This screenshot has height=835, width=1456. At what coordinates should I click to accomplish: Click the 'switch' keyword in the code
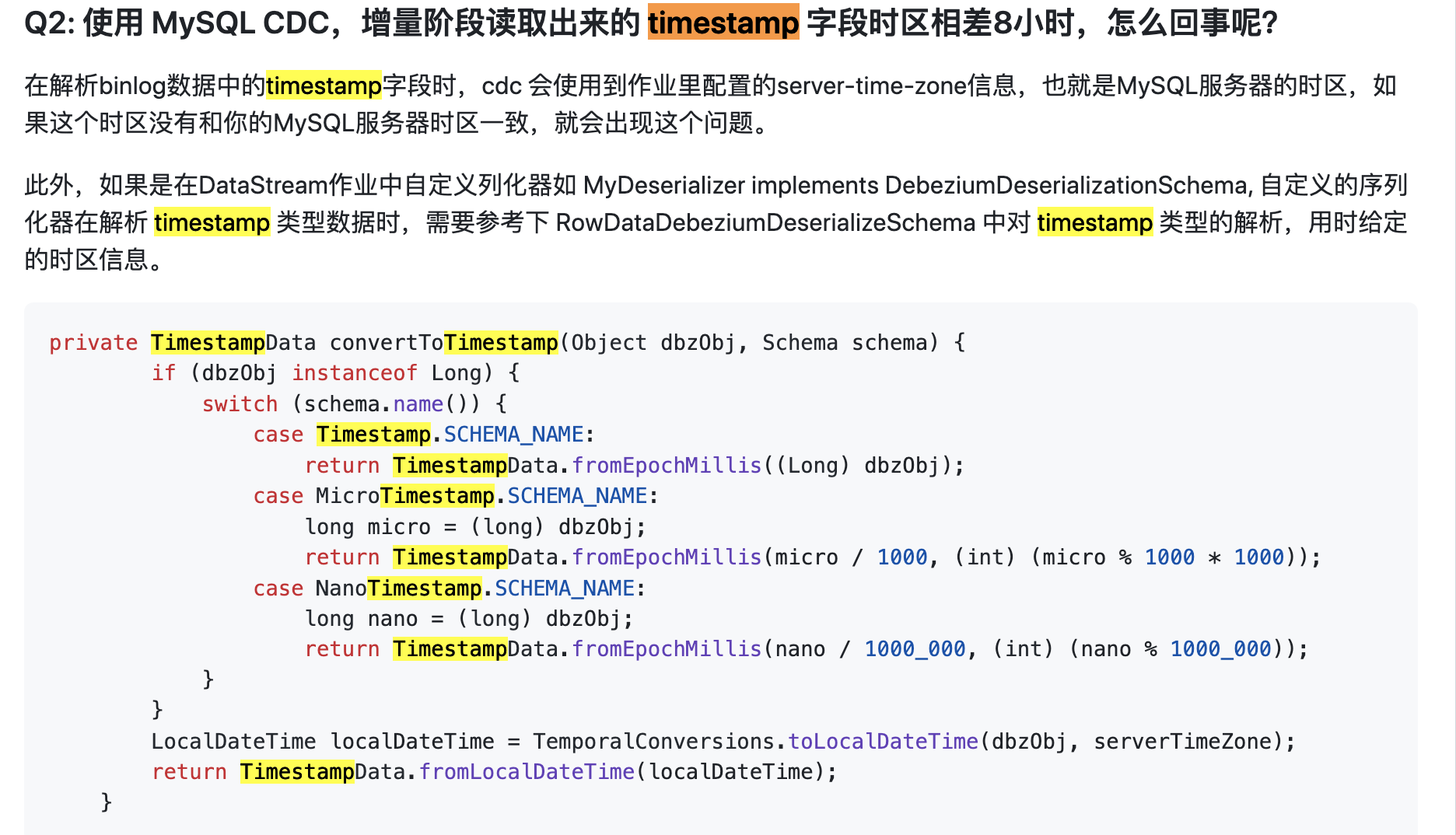(x=240, y=404)
